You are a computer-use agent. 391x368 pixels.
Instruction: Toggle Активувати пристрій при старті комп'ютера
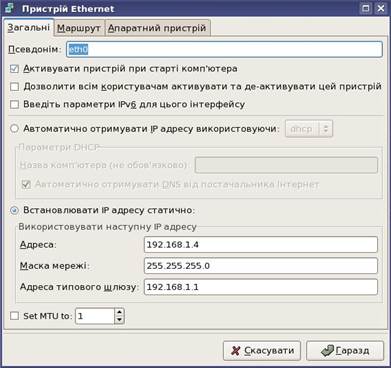tap(14, 69)
